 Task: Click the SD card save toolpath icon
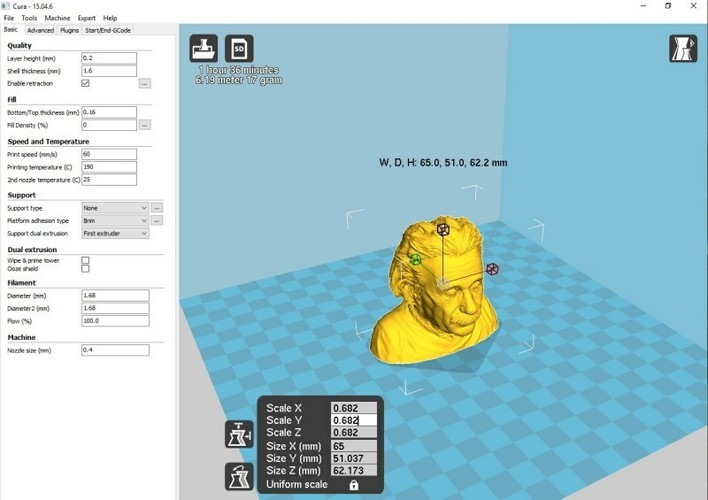pyautogui.click(x=239, y=48)
